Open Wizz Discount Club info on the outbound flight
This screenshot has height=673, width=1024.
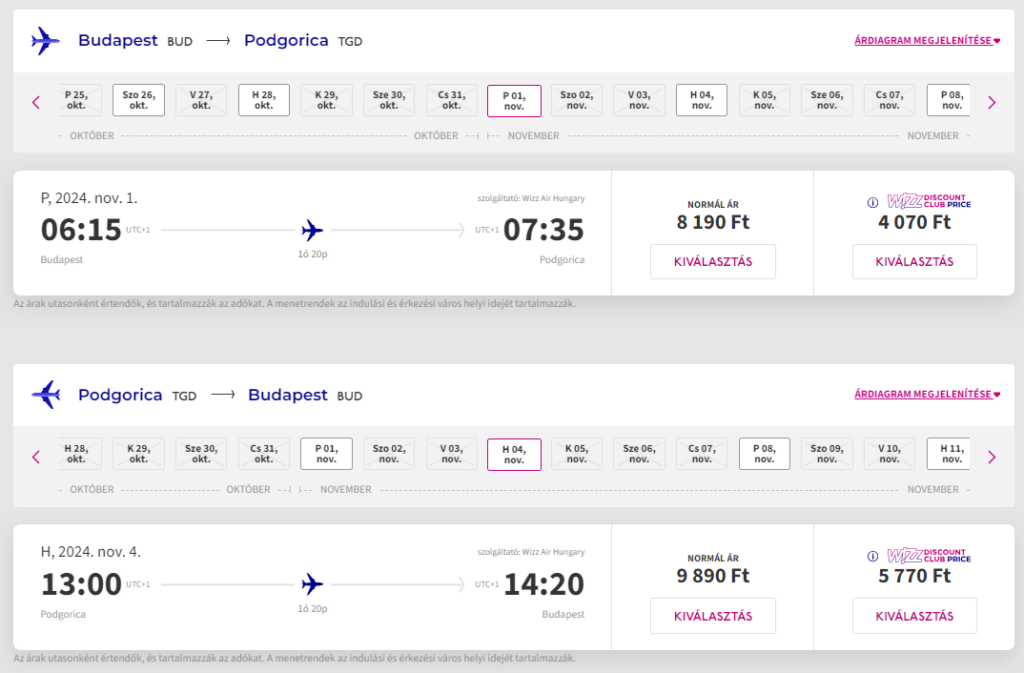coord(872,202)
